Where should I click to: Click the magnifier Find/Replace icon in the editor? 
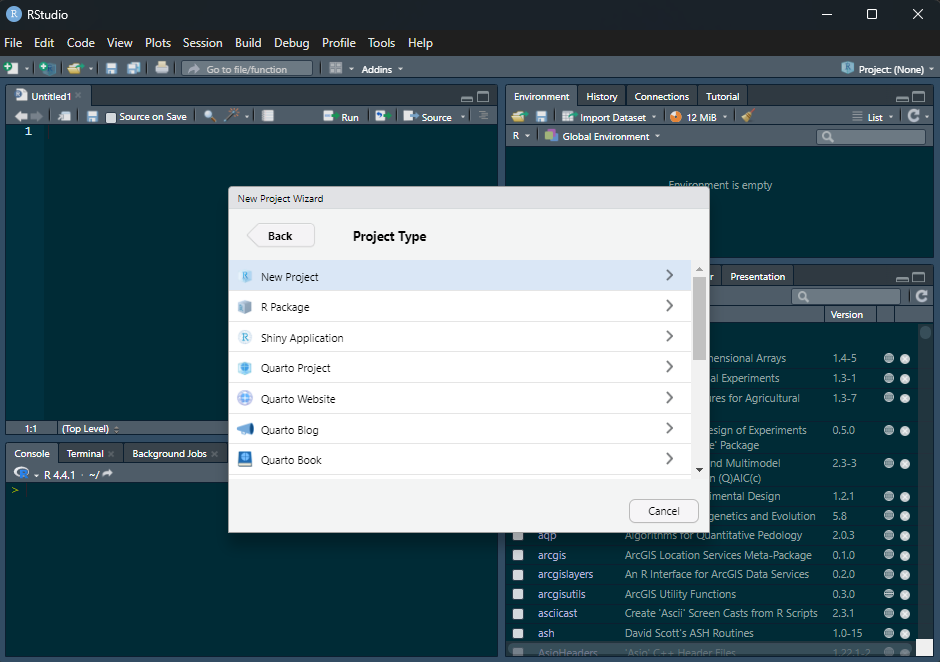tap(209, 117)
